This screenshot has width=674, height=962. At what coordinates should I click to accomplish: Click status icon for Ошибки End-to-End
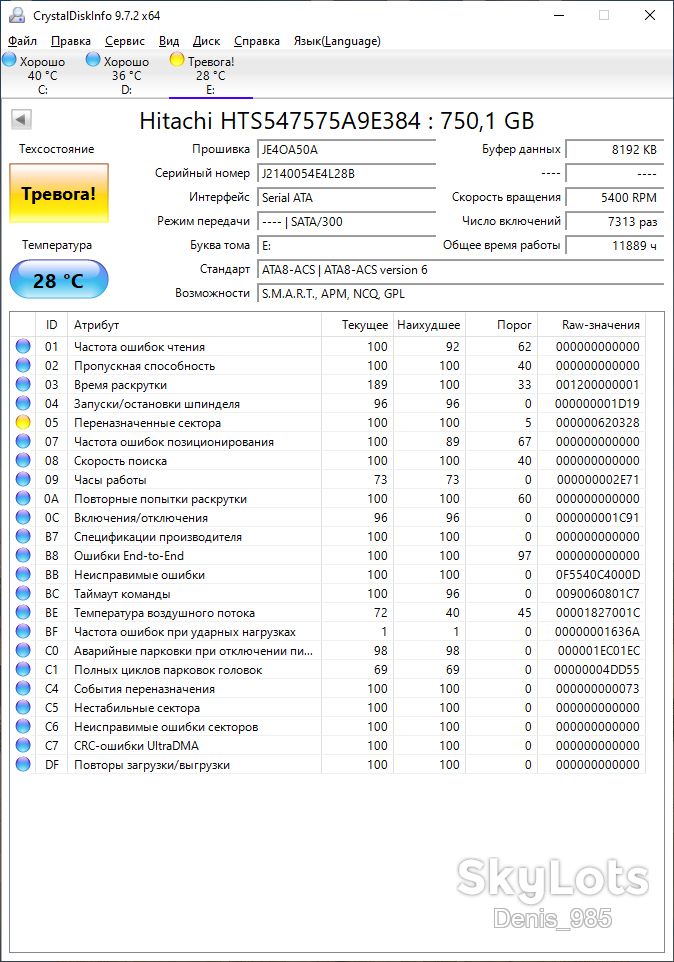pyautogui.click(x=23, y=555)
